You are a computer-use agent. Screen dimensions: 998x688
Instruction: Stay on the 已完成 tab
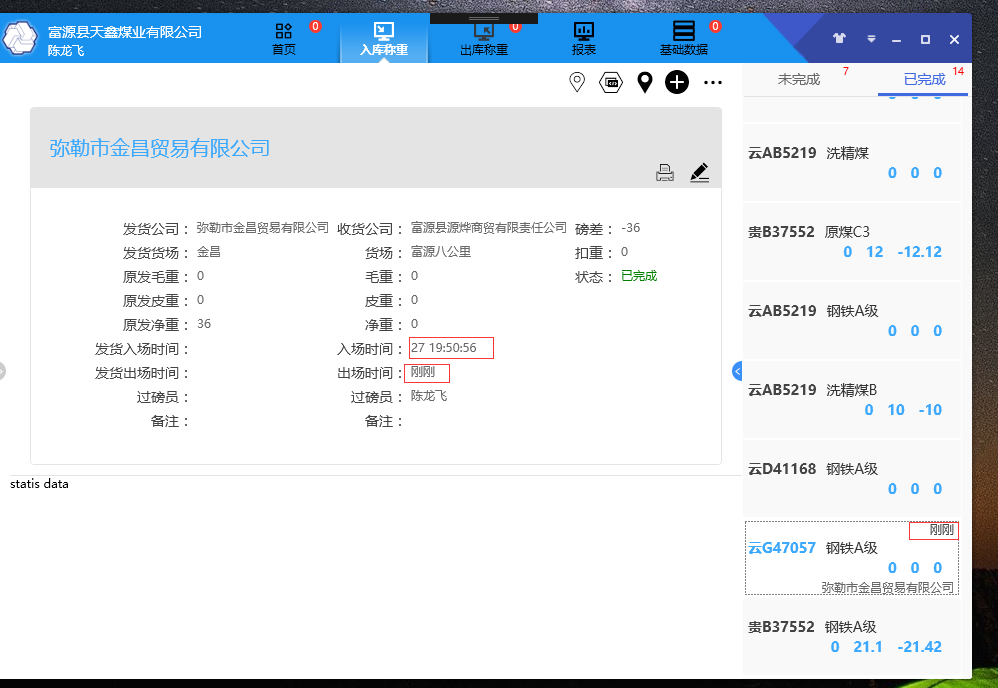point(921,77)
